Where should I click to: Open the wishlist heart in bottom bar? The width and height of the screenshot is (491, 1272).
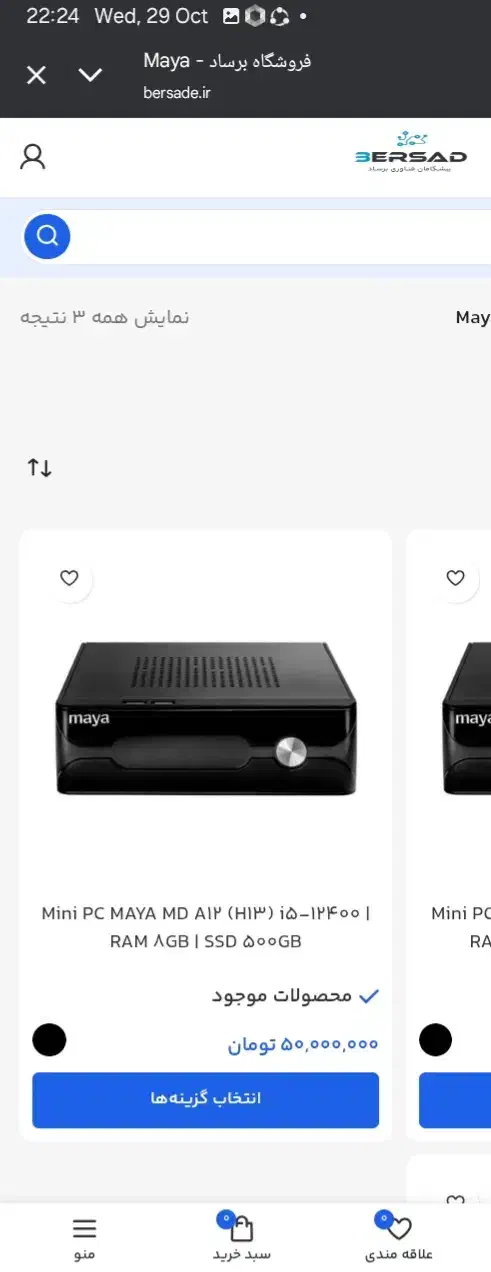398,1229
